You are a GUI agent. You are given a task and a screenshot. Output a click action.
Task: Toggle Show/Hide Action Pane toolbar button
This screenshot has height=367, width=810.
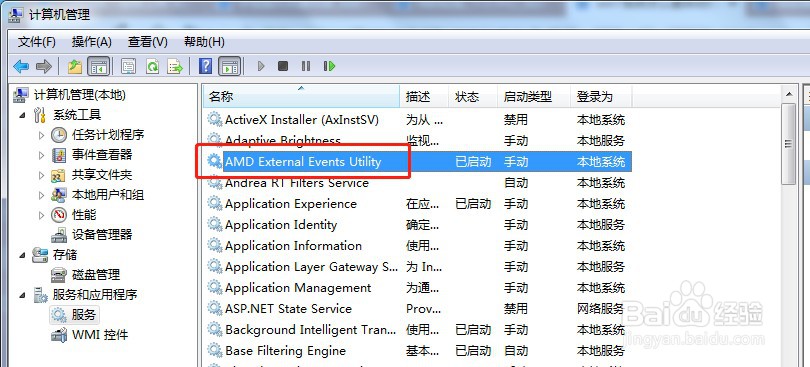pos(229,66)
